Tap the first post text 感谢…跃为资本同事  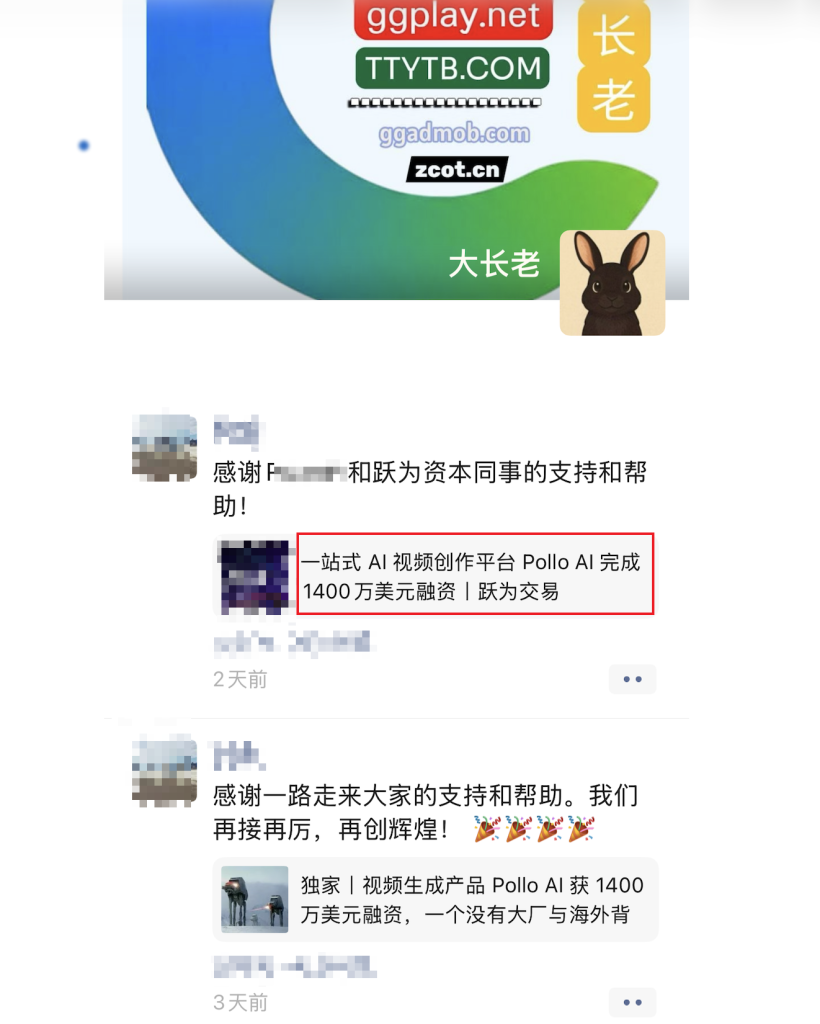430,488
